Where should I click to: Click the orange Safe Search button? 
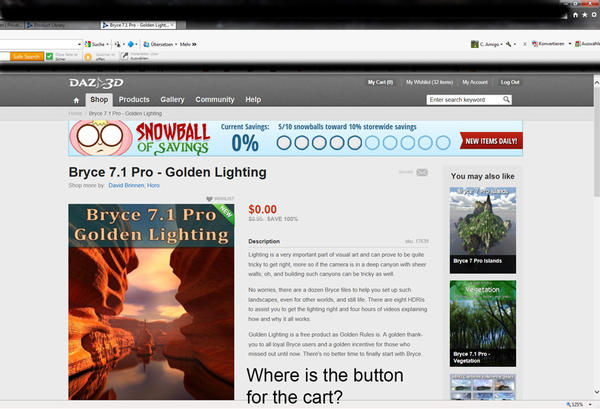coord(27,57)
